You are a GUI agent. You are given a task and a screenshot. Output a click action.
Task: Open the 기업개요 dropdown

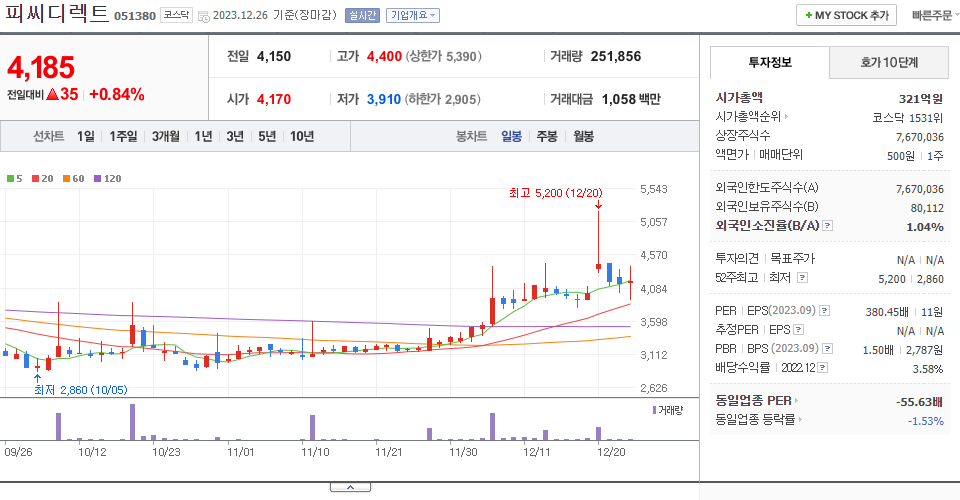pos(413,15)
